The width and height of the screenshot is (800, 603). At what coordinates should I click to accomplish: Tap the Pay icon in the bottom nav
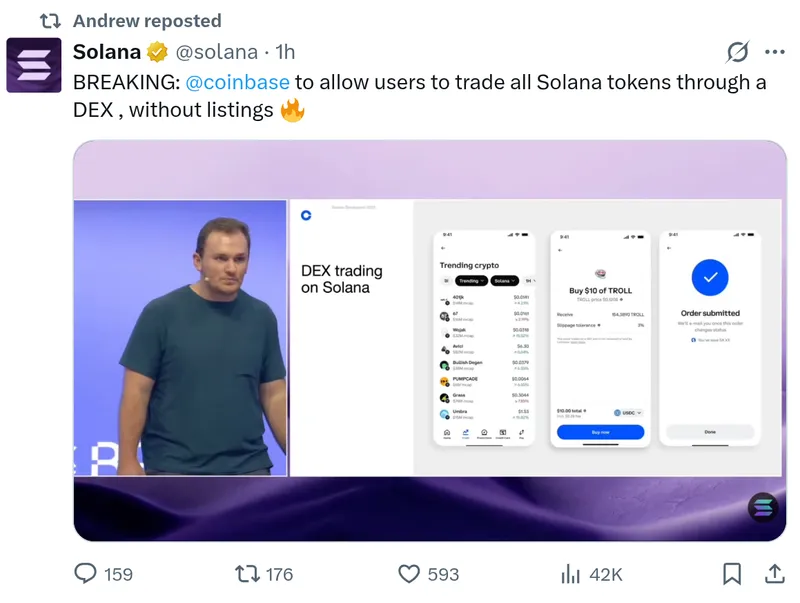521,431
